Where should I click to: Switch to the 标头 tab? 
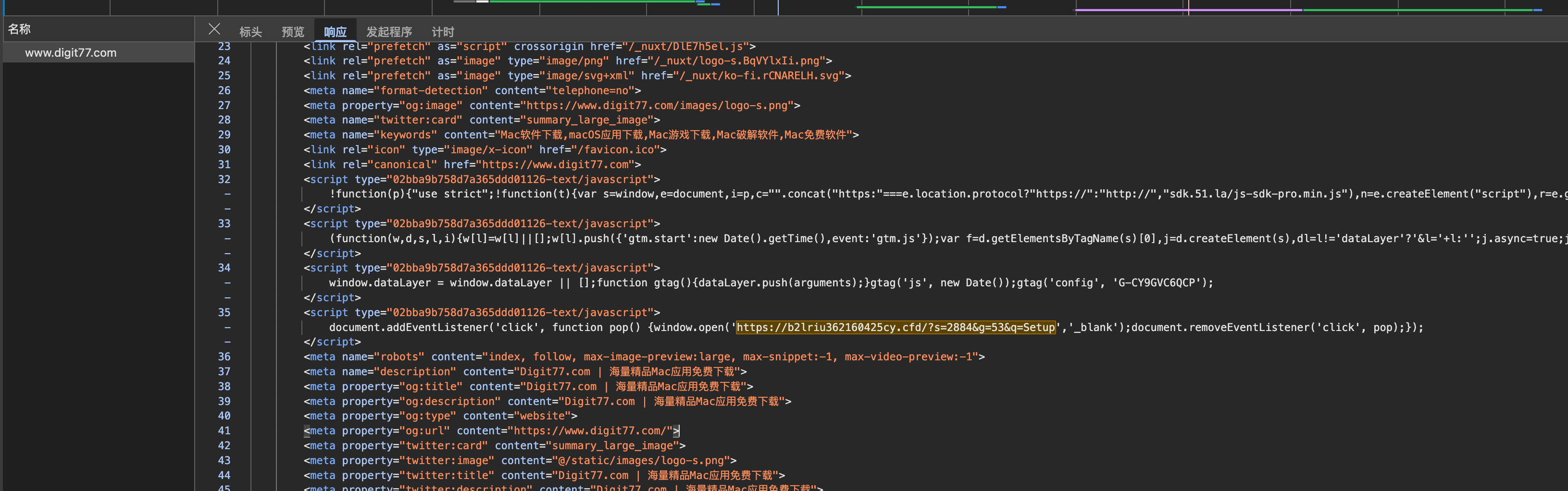point(250,32)
